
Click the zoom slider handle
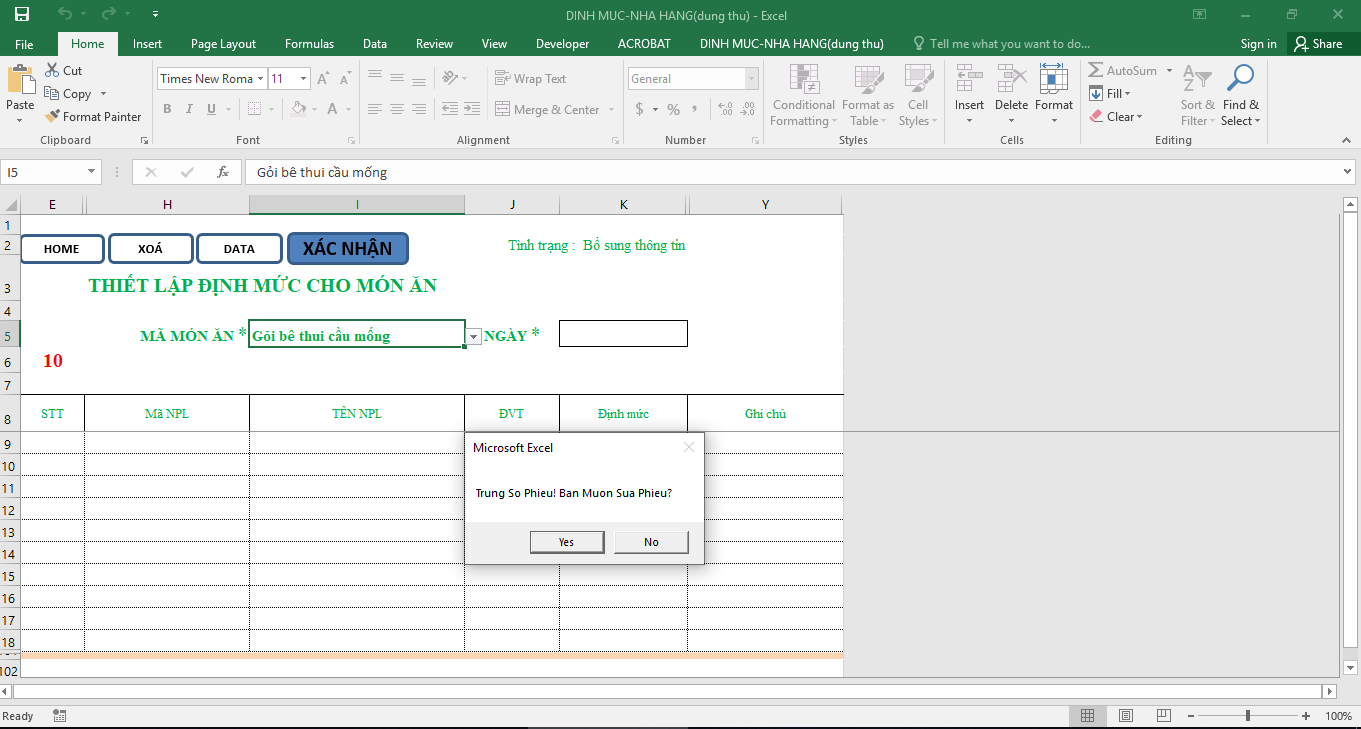point(1247,716)
